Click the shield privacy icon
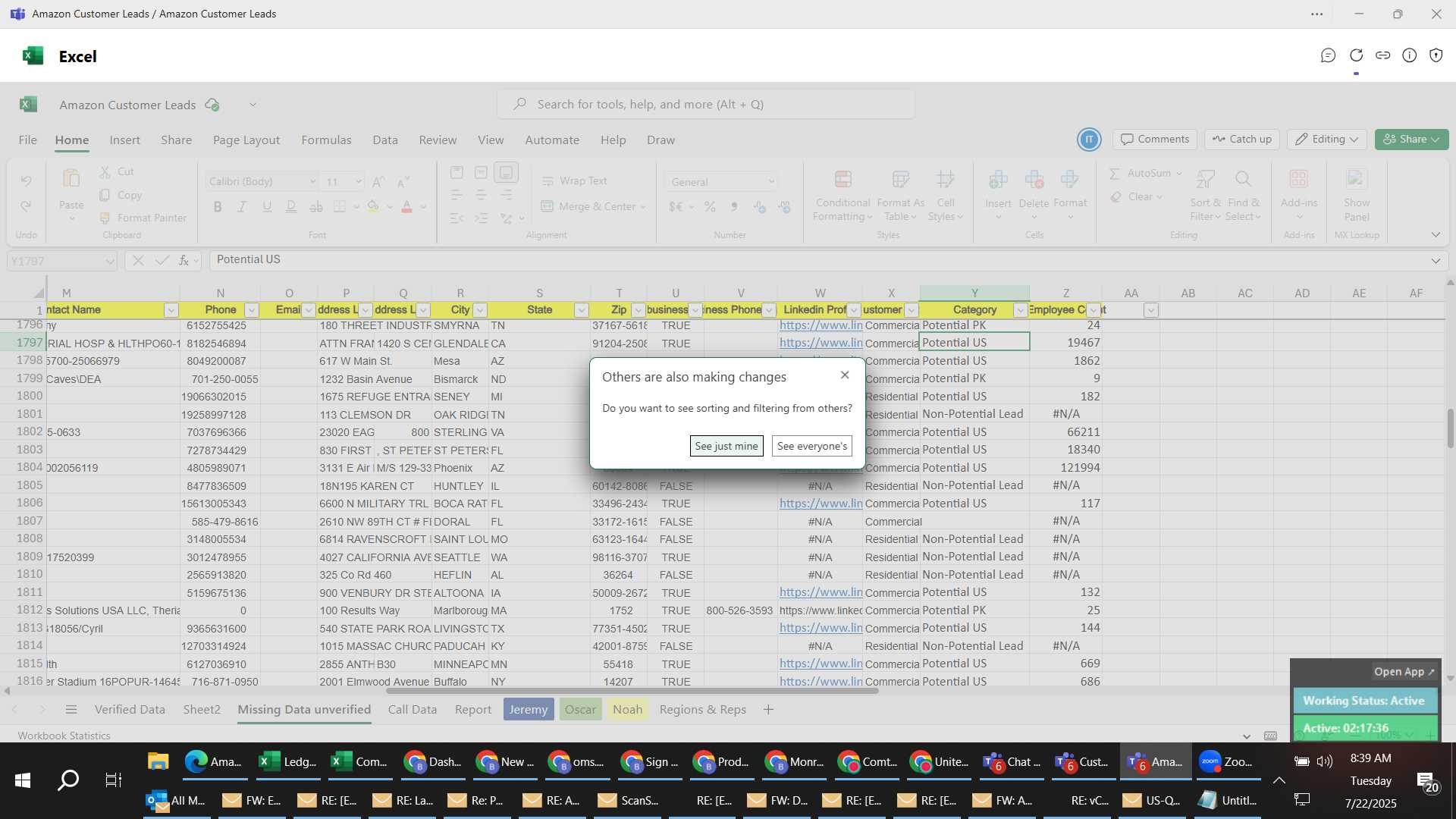Image resolution: width=1456 pixels, height=819 pixels. click(1436, 55)
